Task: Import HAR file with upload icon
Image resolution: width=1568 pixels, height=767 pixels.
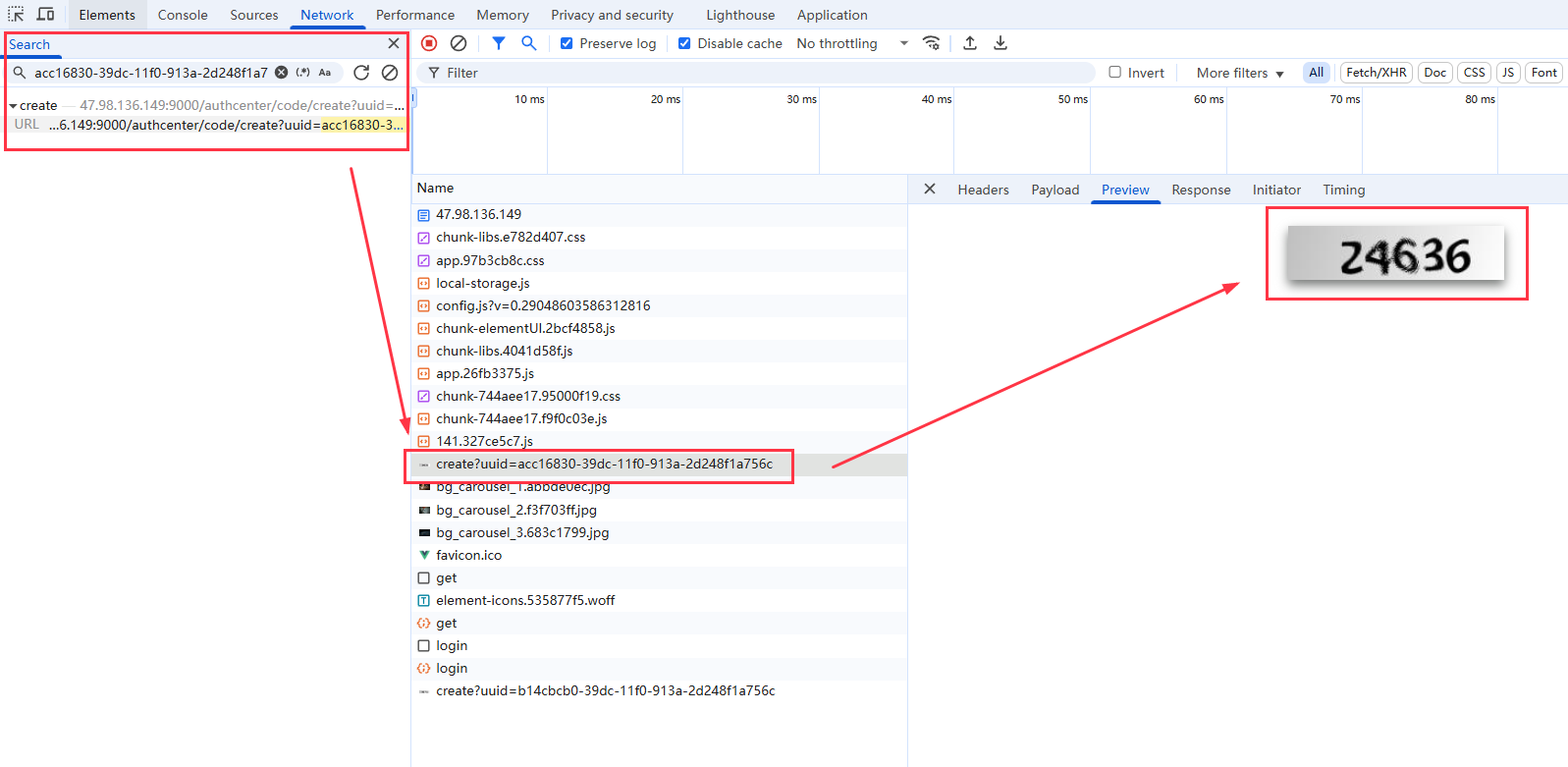Action: tap(970, 43)
